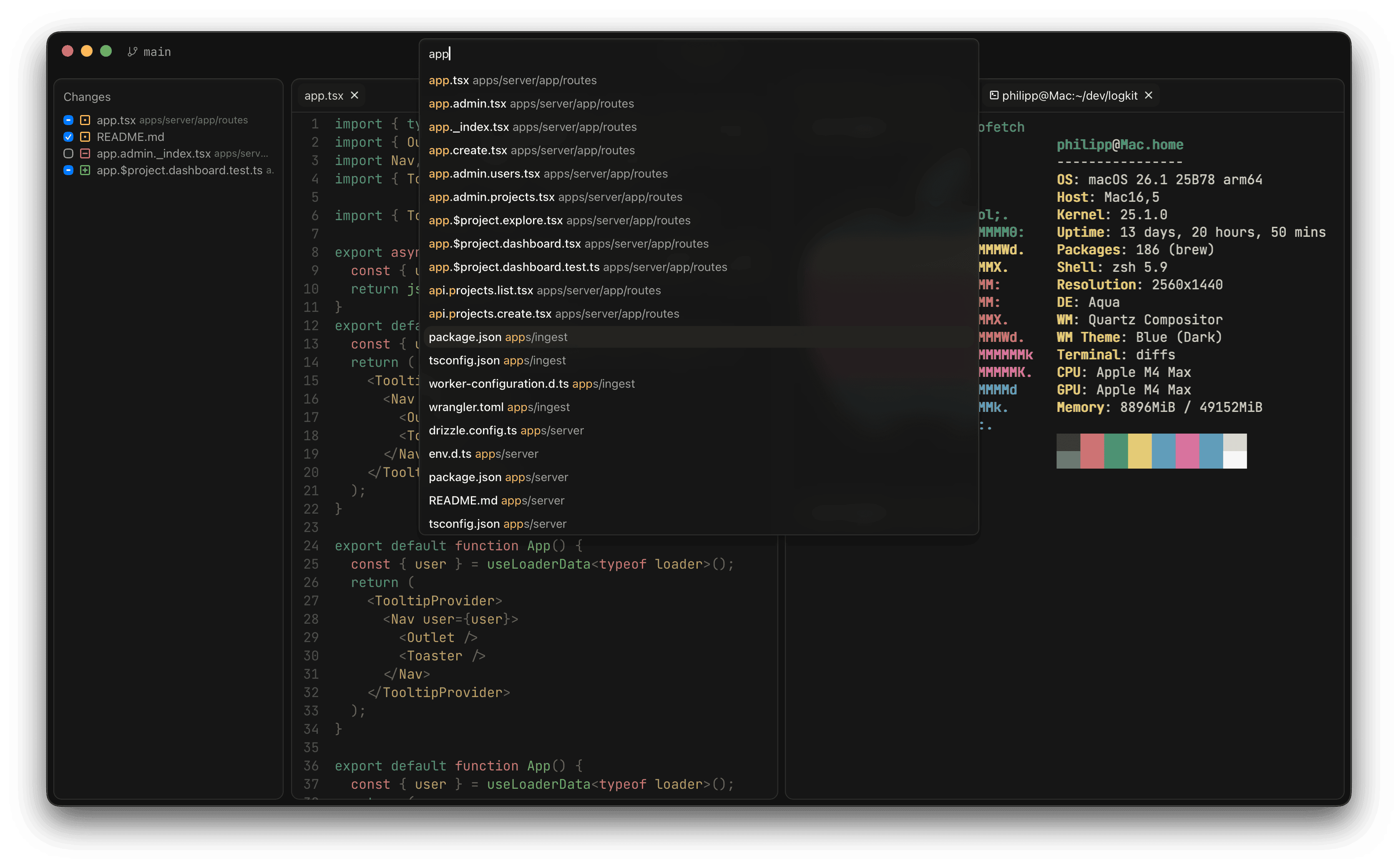Switch to the app.tsx tab
Viewport: 1398px width, 868px height.
[x=323, y=95]
